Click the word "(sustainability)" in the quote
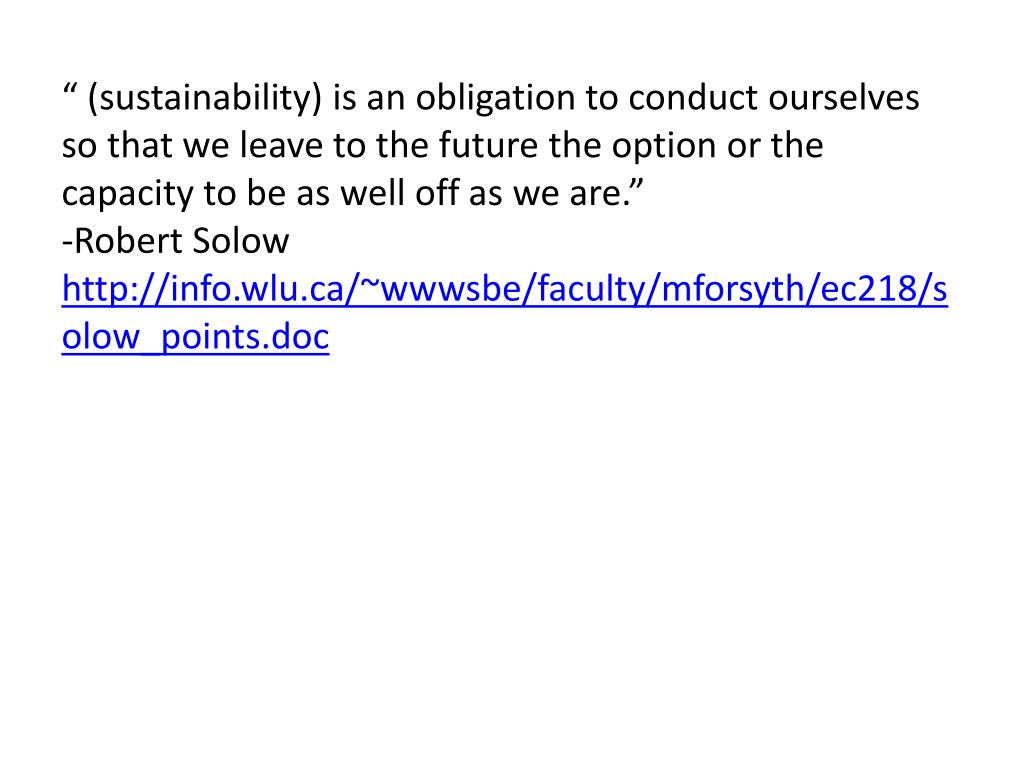This screenshot has width=1024, height=768. pyautogui.click(x=204, y=98)
